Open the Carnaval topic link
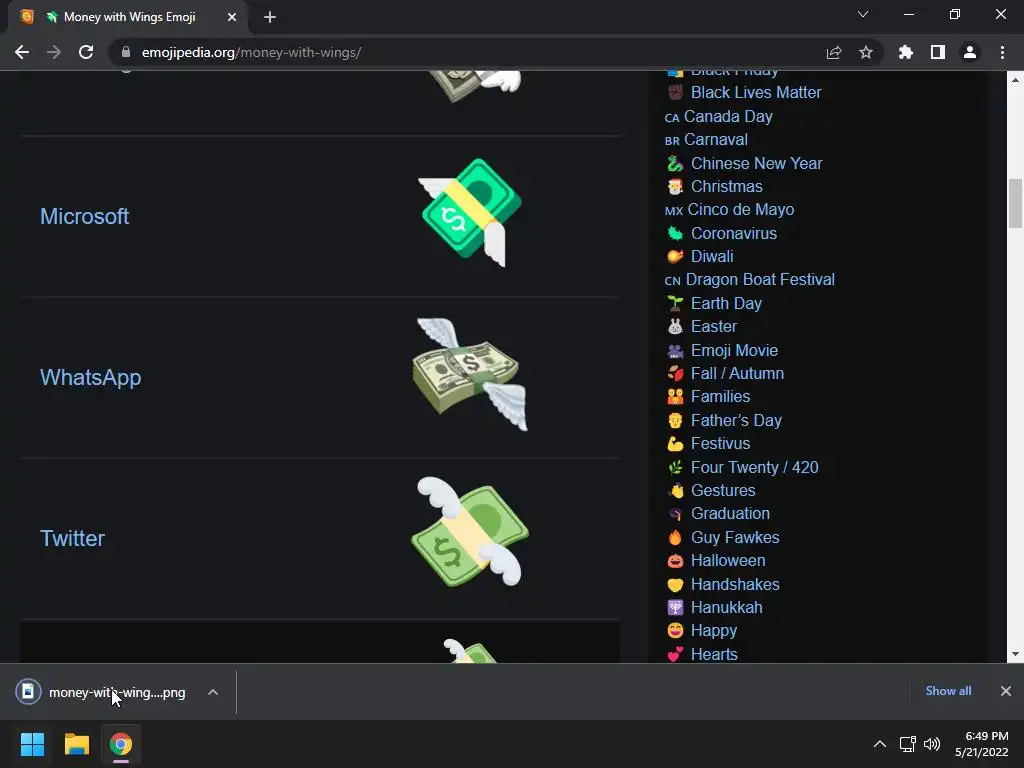Viewport: 1024px width, 768px height. pyautogui.click(x=715, y=140)
